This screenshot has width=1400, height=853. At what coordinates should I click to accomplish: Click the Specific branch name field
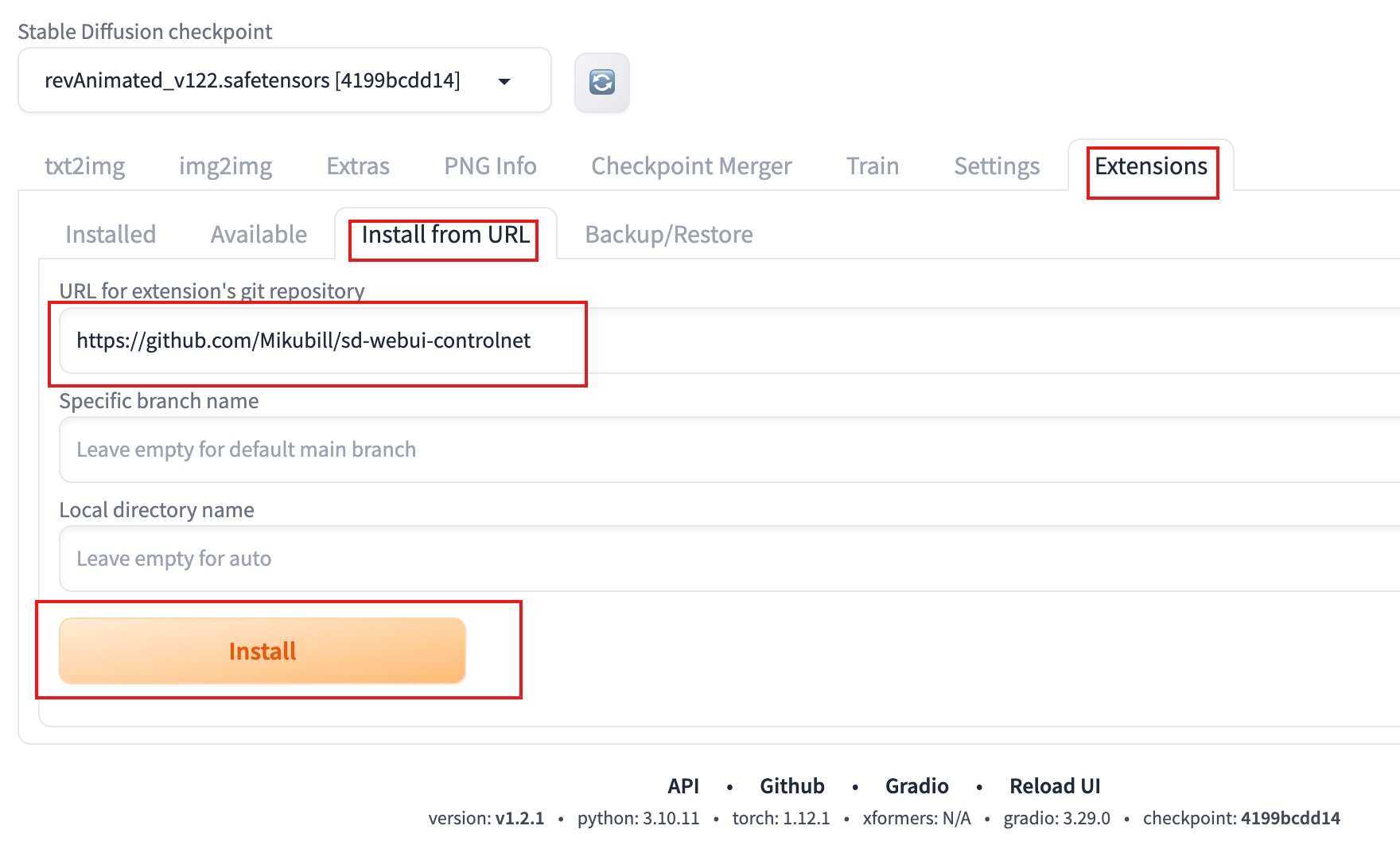[x=729, y=450]
